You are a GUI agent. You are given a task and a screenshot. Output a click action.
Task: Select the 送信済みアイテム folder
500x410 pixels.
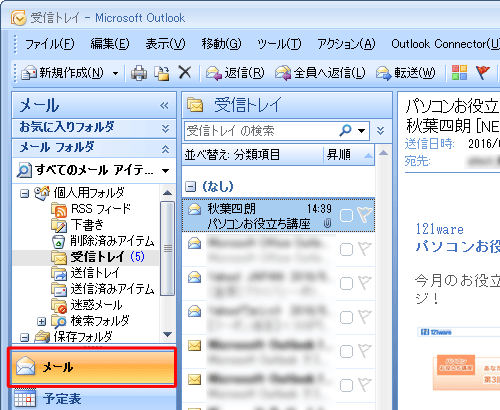click(112, 289)
